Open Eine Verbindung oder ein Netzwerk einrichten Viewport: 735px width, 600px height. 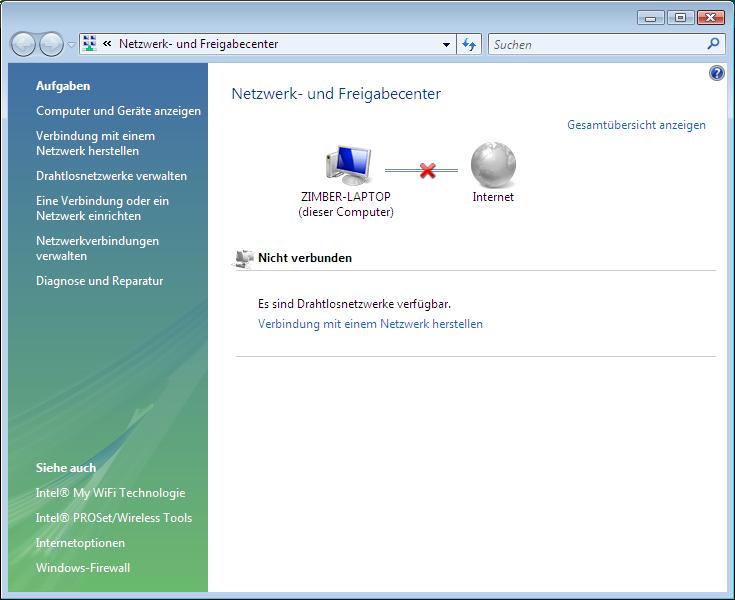point(102,208)
